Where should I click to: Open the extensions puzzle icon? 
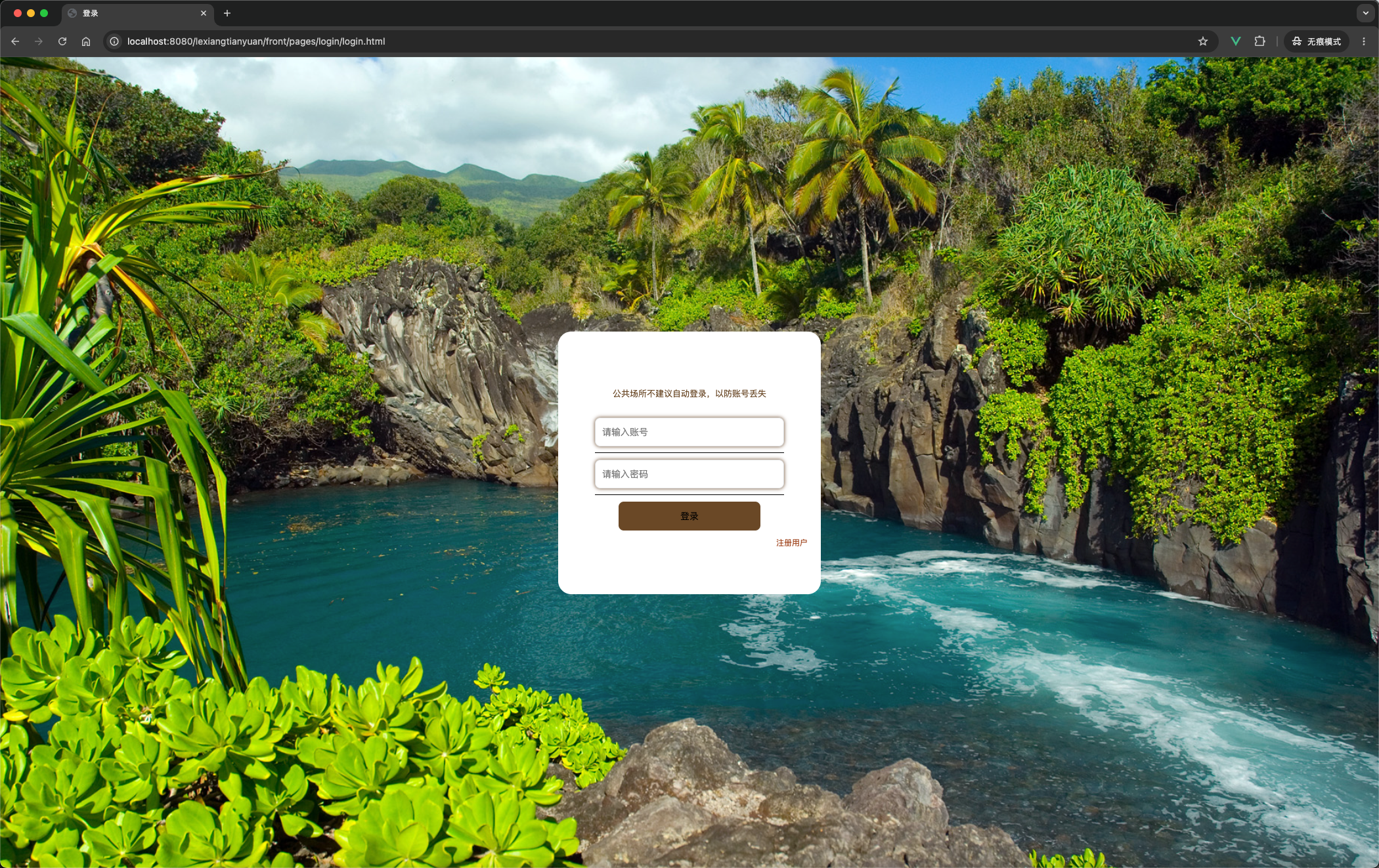(x=1259, y=41)
